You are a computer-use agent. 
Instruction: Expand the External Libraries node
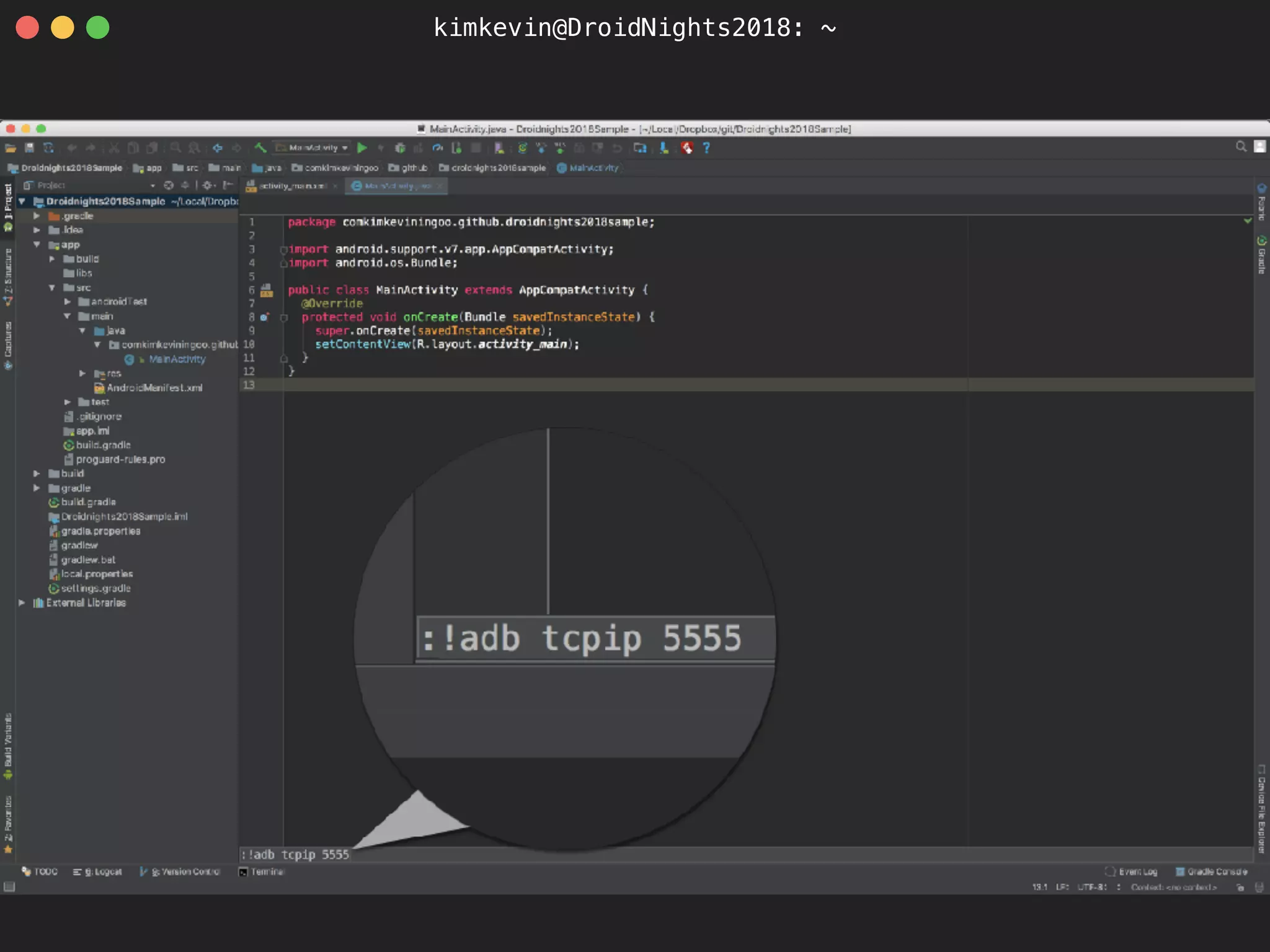pyautogui.click(x=22, y=602)
